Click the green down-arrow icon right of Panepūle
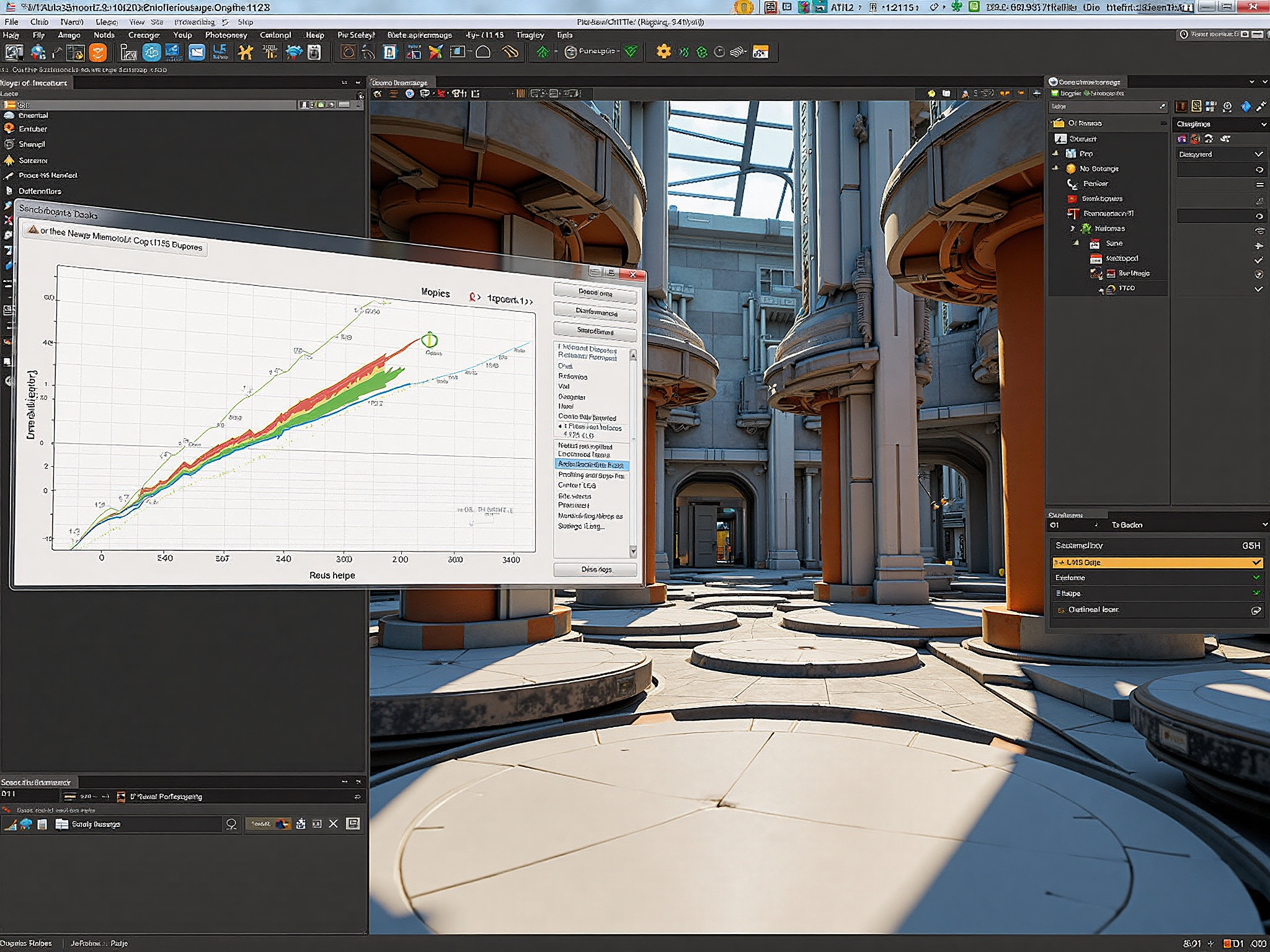 [x=631, y=52]
